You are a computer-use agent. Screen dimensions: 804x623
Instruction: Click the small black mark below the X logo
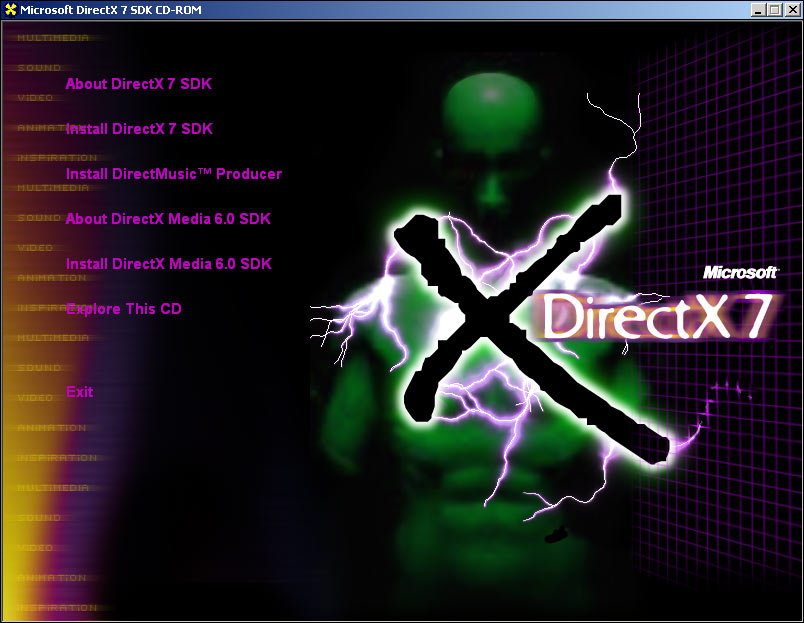point(556,536)
